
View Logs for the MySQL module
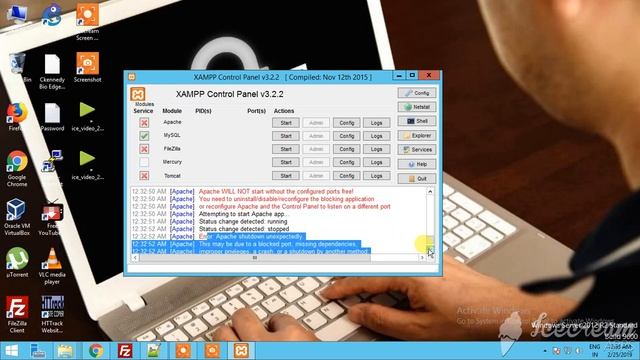point(376,136)
